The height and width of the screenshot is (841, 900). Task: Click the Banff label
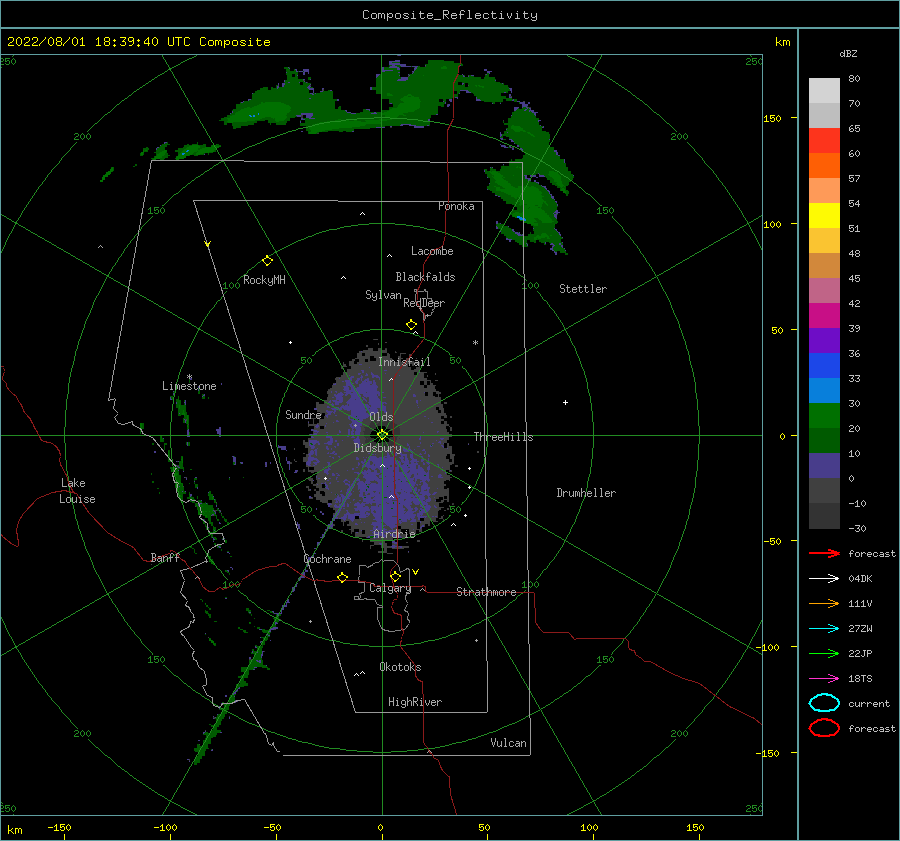165,558
